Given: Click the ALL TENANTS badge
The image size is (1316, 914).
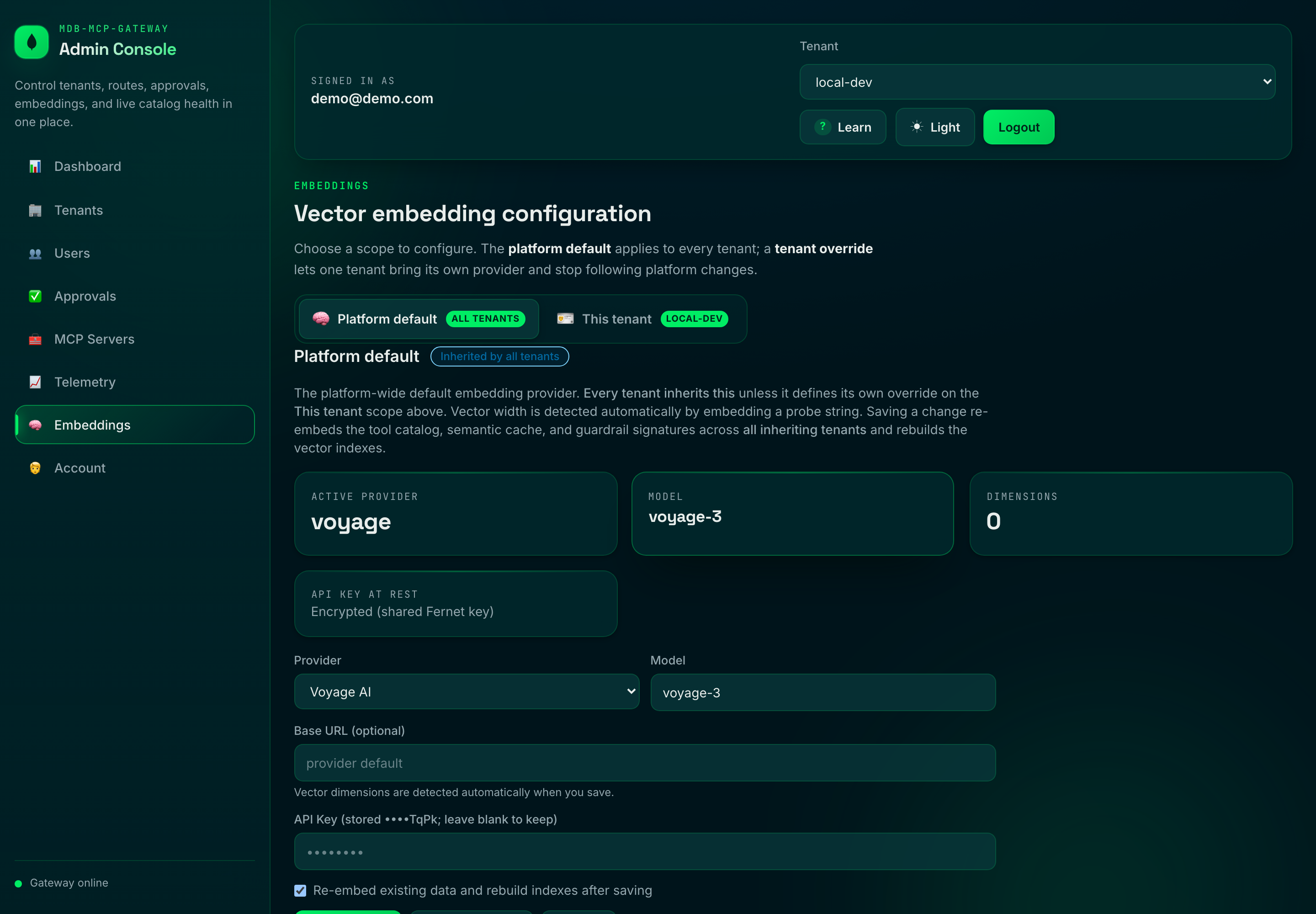Looking at the screenshot, I should tap(485, 319).
